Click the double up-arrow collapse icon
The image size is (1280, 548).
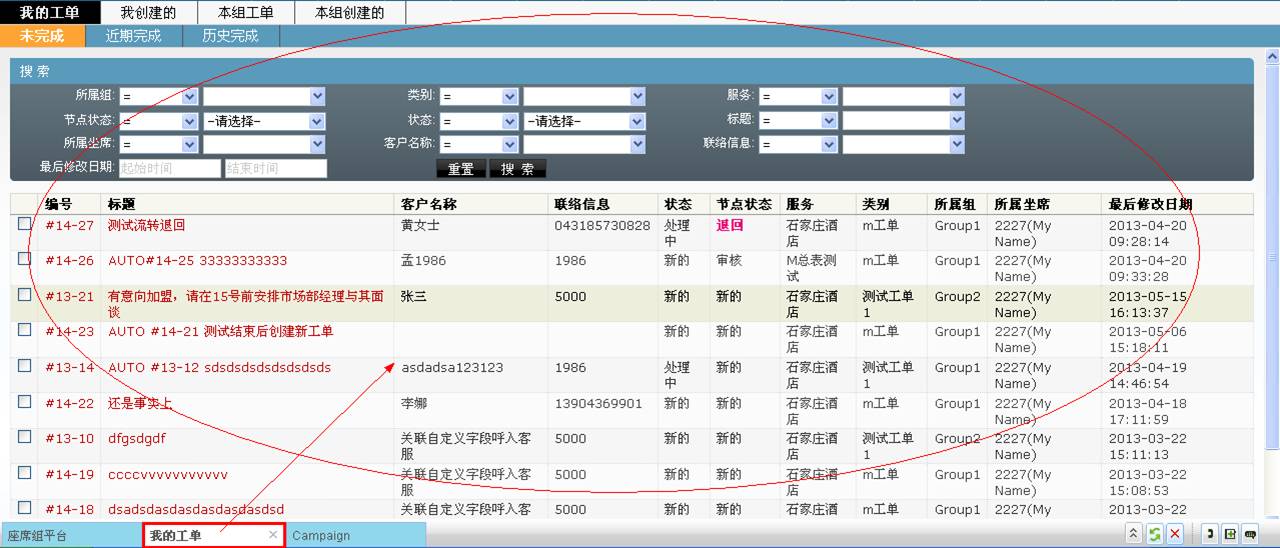coord(1134,534)
